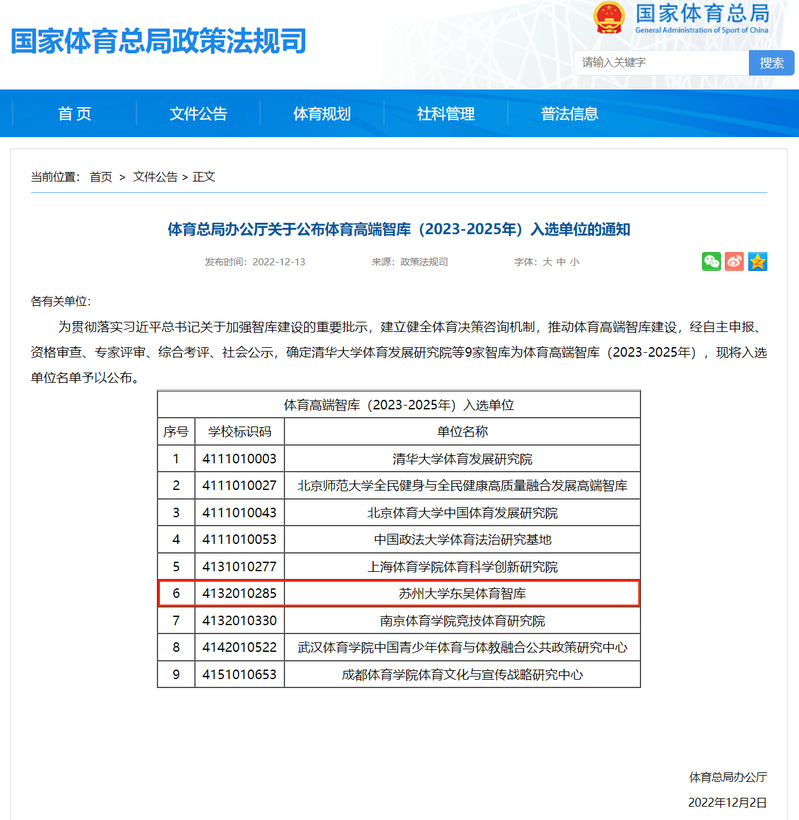Set font size to medium (中)
799x820 pixels.
pyautogui.click(x=561, y=262)
